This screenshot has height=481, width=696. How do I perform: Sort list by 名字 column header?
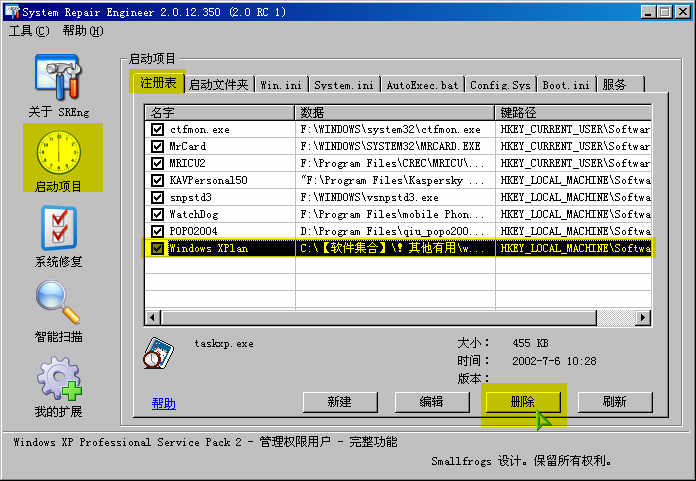(220, 112)
